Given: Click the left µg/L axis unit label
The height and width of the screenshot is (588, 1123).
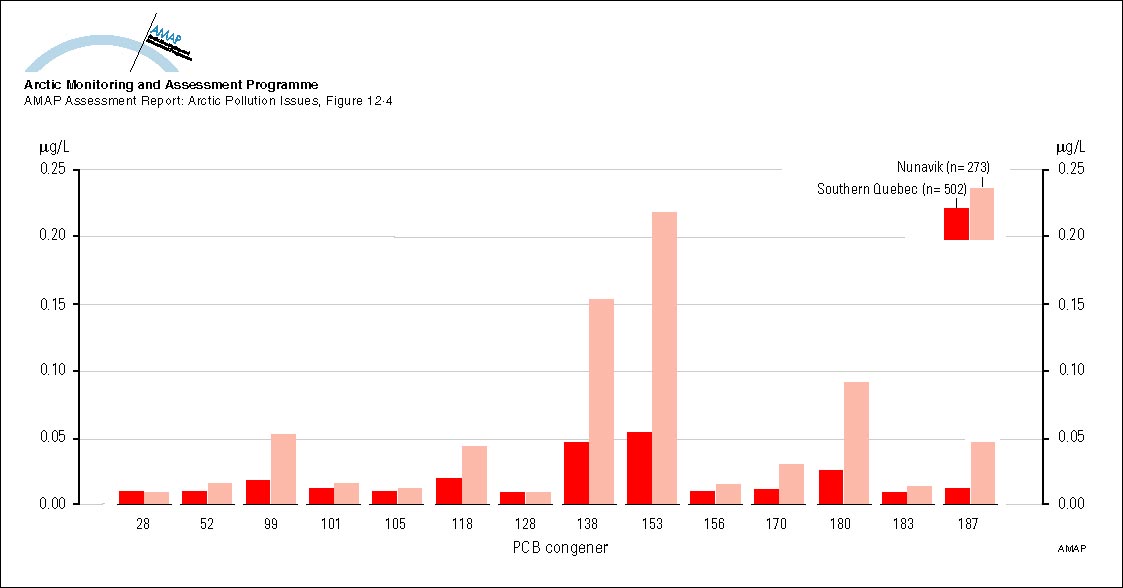Looking at the screenshot, I should point(54,147).
